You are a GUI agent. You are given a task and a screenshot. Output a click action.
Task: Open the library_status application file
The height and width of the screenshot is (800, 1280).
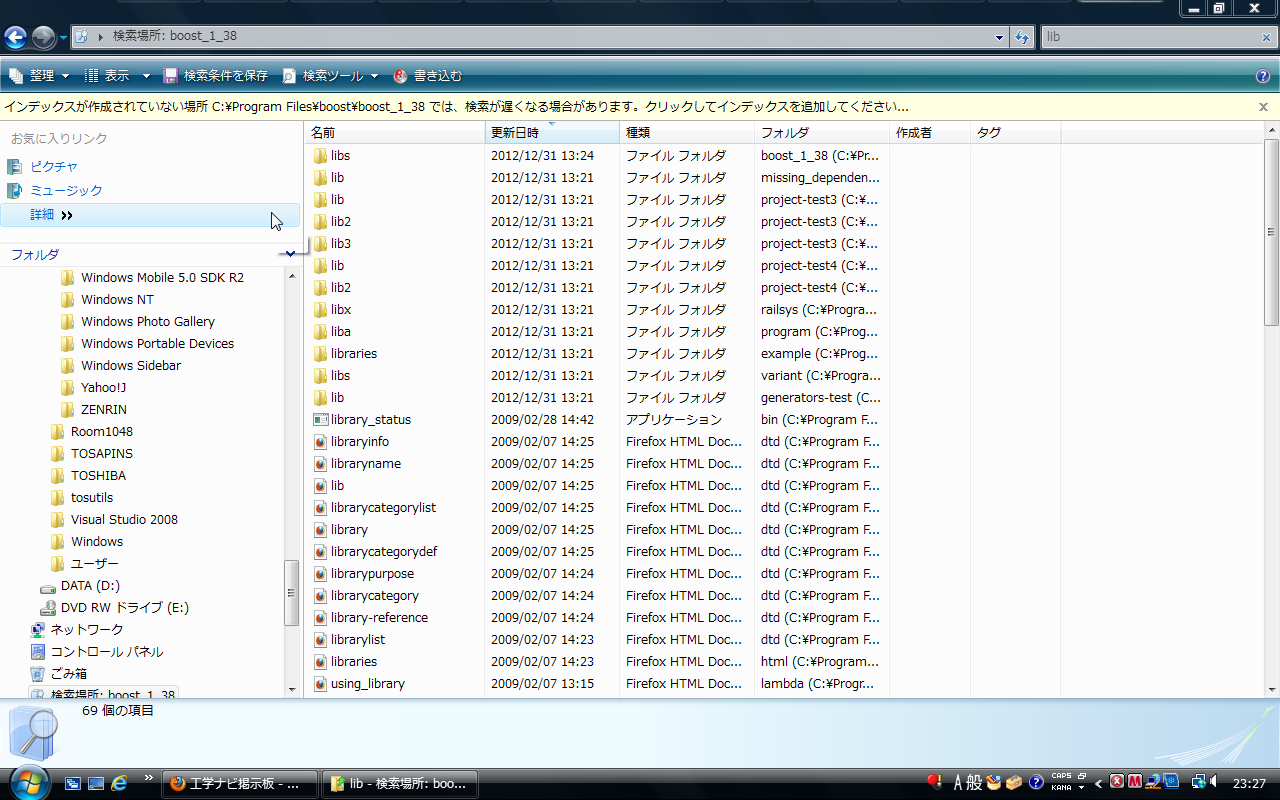coord(370,420)
